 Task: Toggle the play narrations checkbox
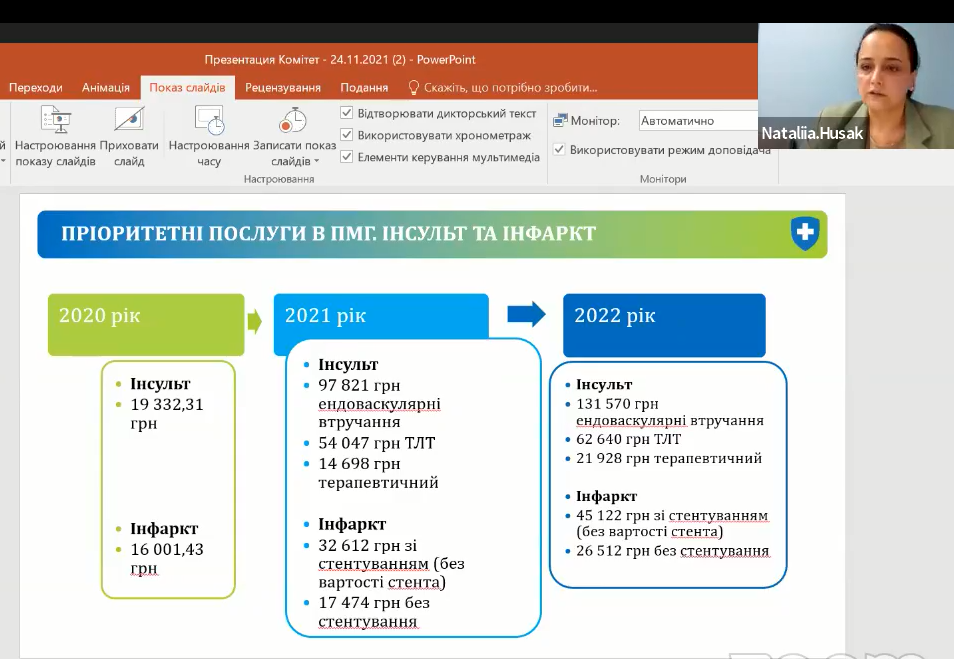pos(347,113)
